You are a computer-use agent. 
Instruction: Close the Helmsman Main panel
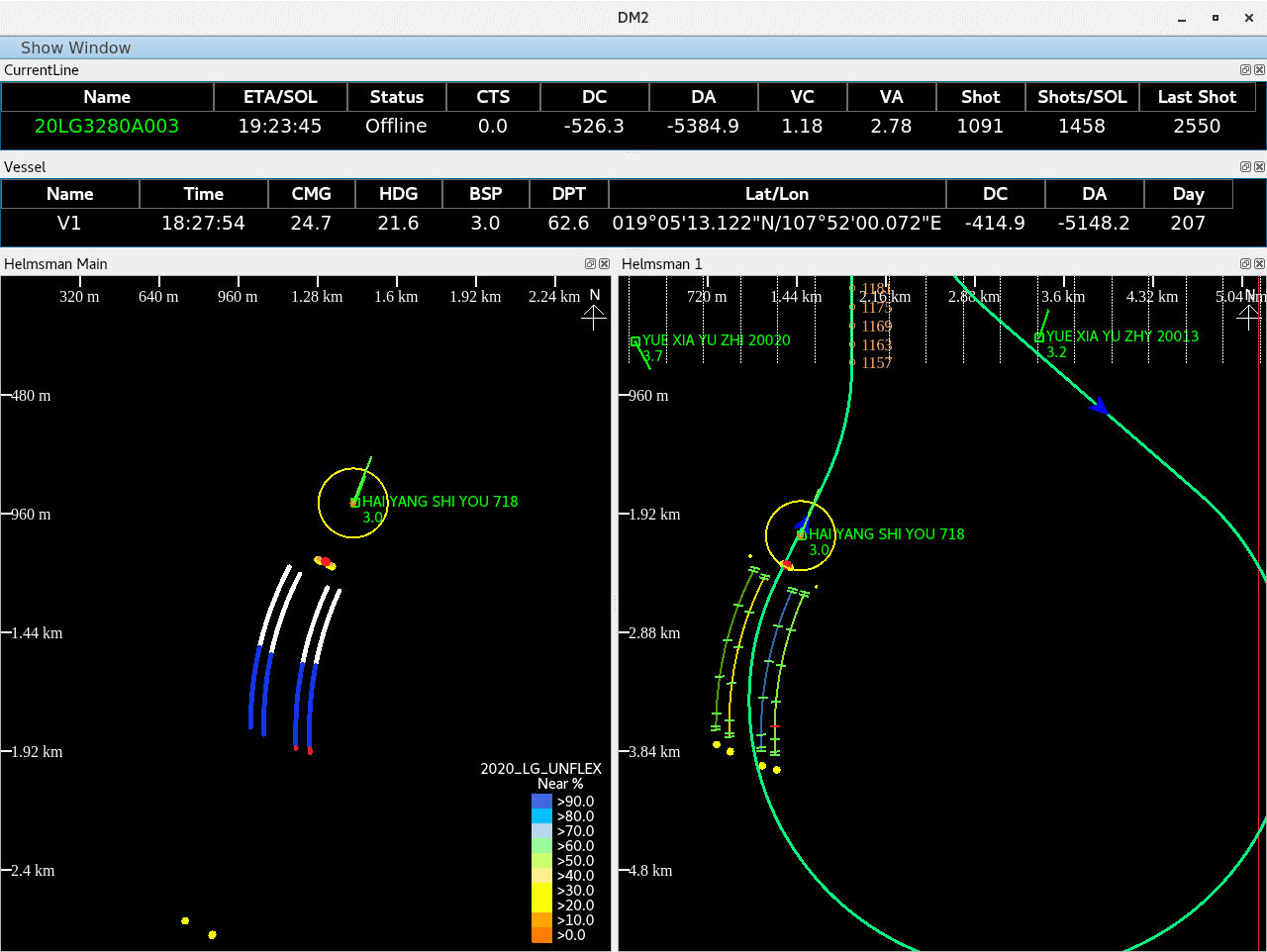pyautogui.click(x=604, y=264)
